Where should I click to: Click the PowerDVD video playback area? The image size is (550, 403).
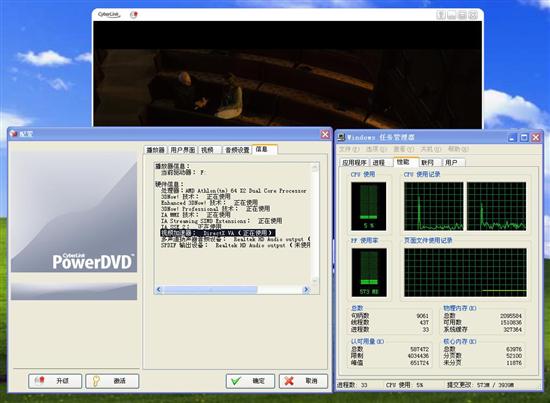(288, 74)
